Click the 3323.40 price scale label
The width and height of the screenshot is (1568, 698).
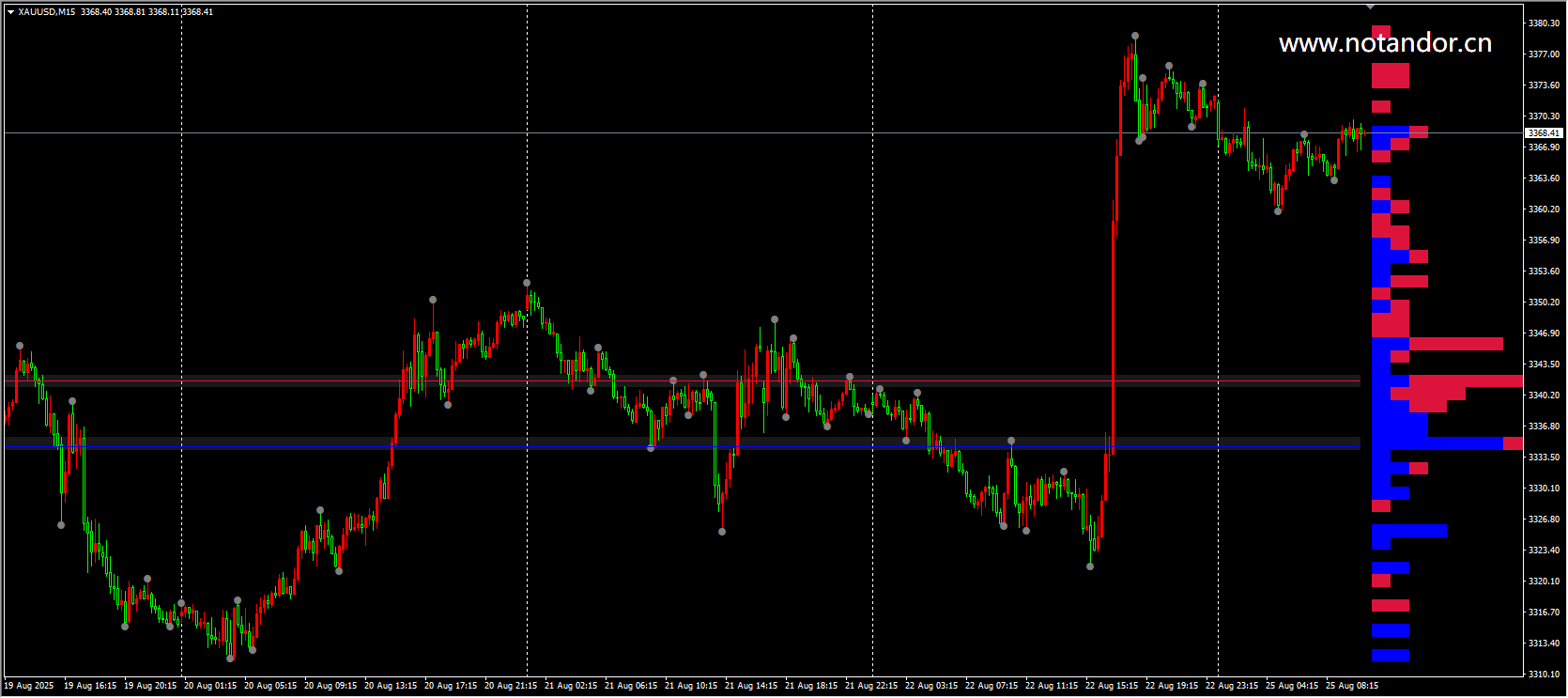pos(1545,551)
